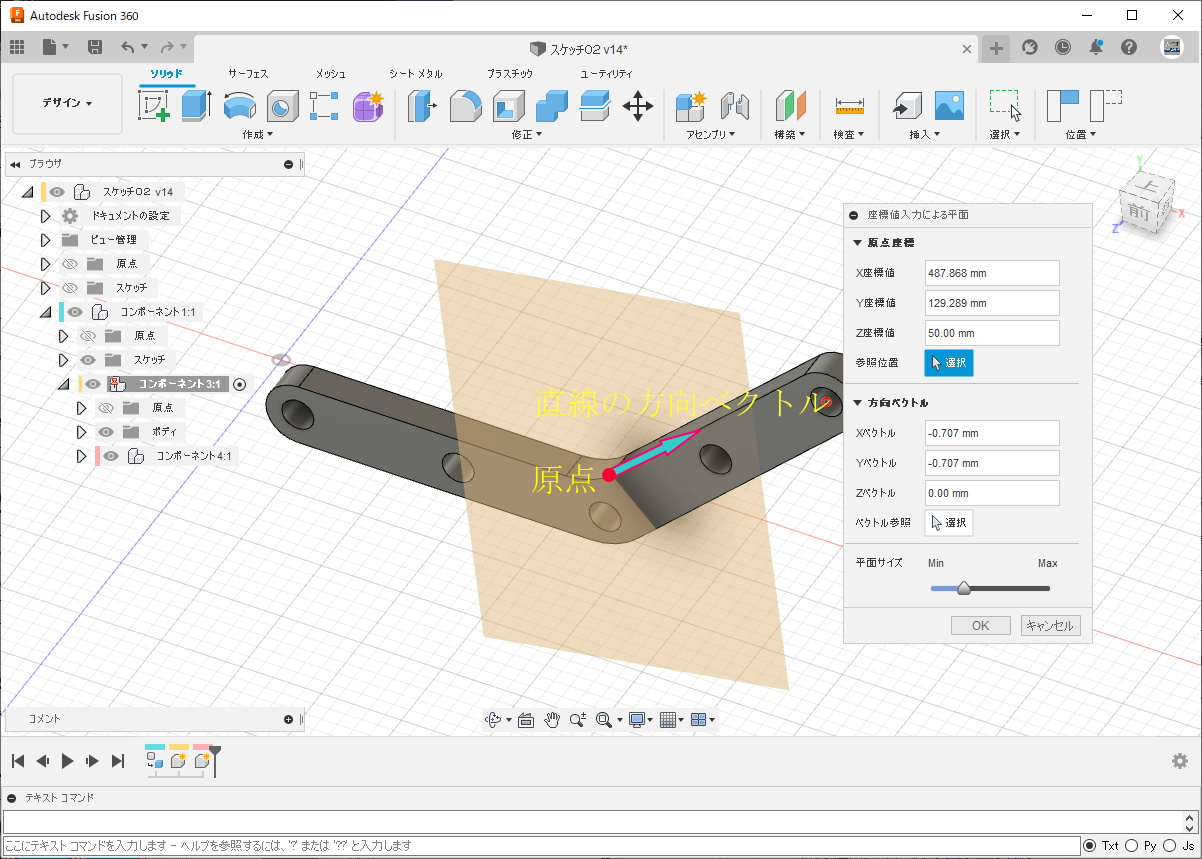Image resolution: width=1202 pixels, height=859 pixels.
Task: Select the Move/Copy tool
Action: 638,105
